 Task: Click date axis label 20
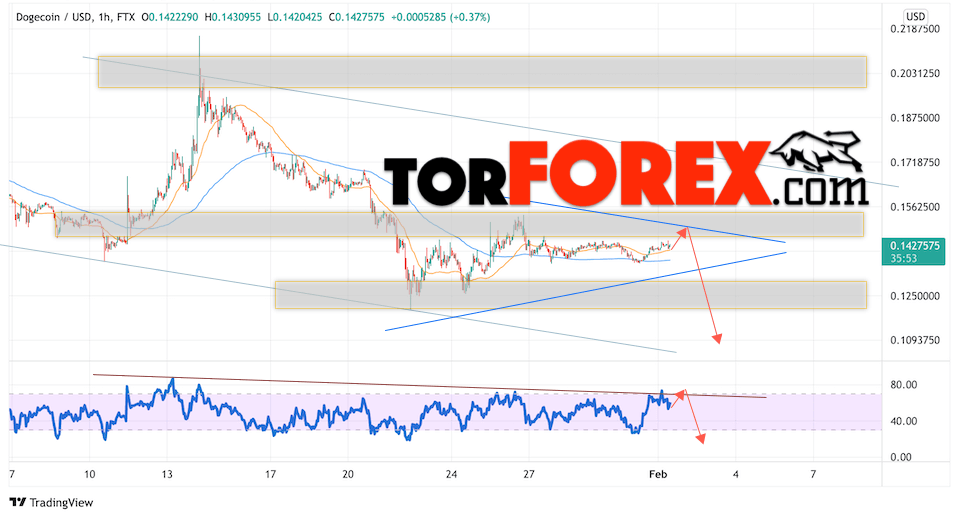click(348, 474)
